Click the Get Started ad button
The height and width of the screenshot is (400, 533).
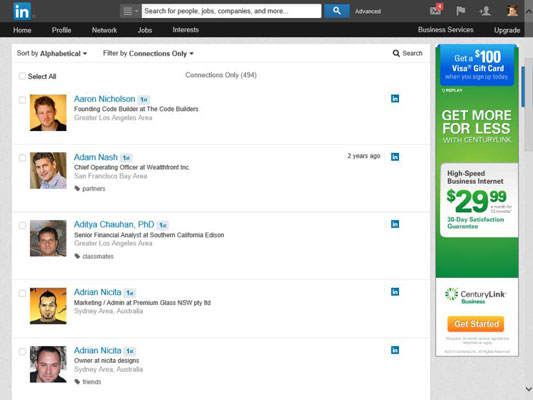tap(476, 324)
